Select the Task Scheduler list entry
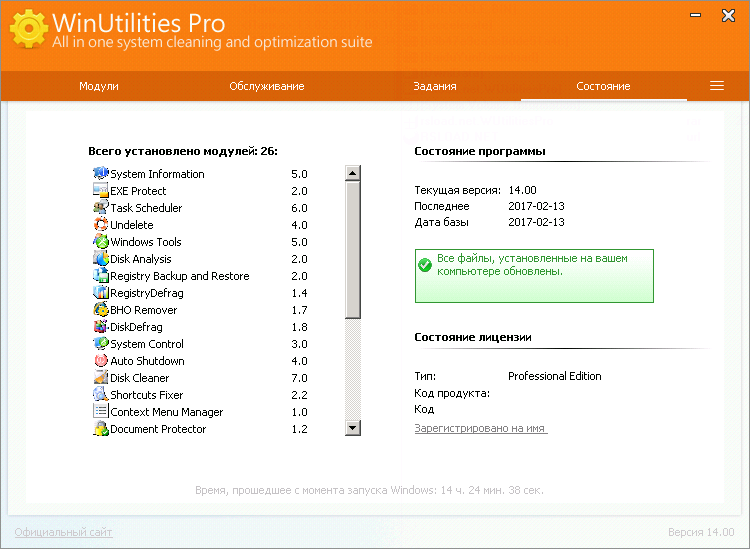 coord(146,208)
